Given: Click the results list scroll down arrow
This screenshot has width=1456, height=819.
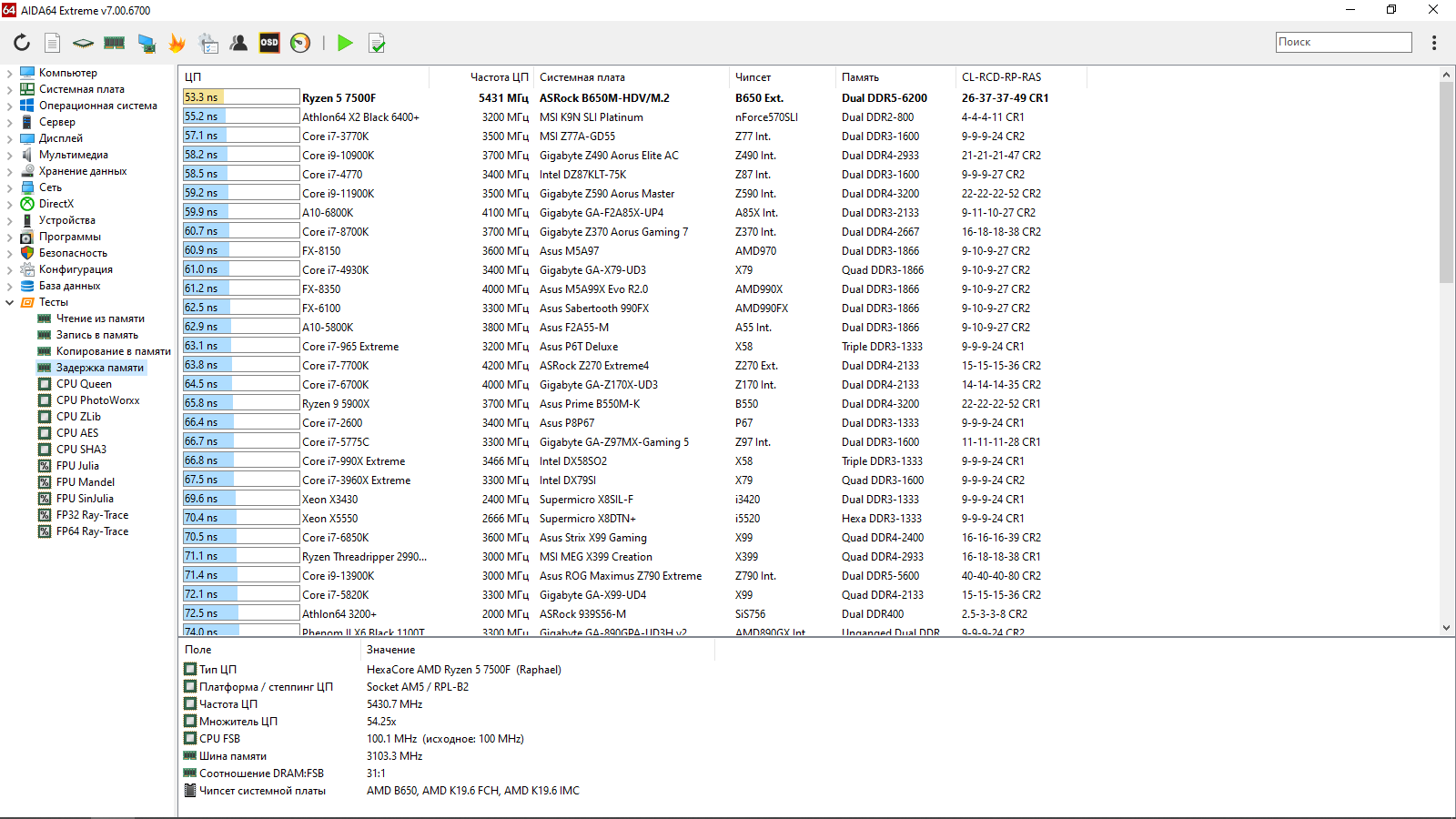Looking at the screenshot, I should pos(1446,628).
